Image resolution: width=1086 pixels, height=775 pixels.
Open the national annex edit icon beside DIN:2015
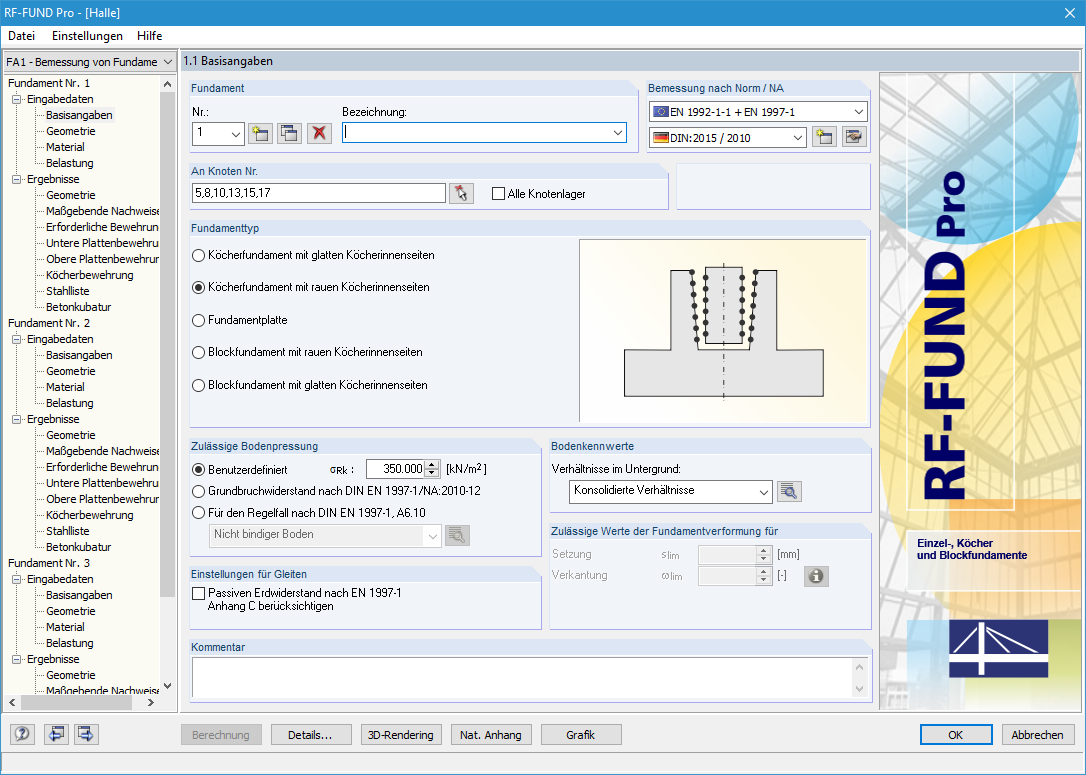[855, 137]
